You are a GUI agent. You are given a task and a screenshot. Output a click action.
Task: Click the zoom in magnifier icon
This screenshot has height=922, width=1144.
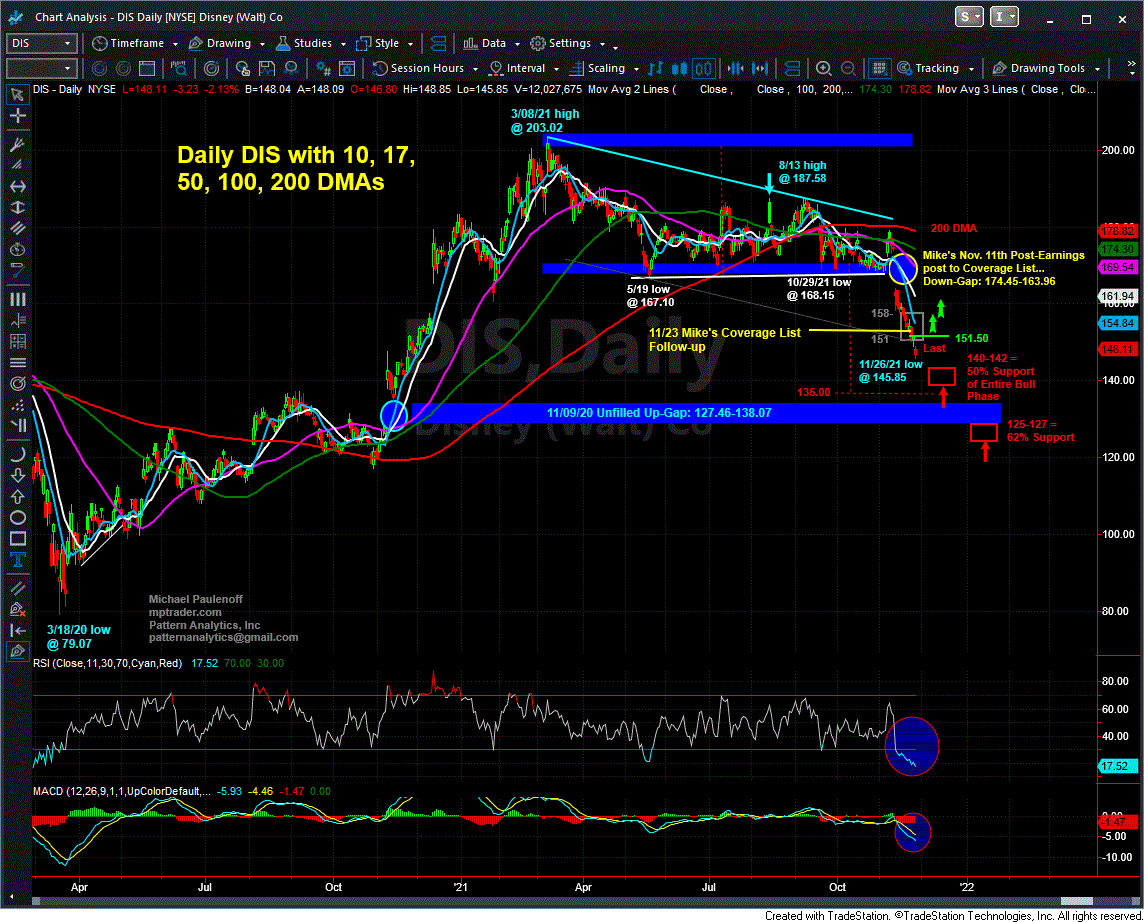(824, 69)
